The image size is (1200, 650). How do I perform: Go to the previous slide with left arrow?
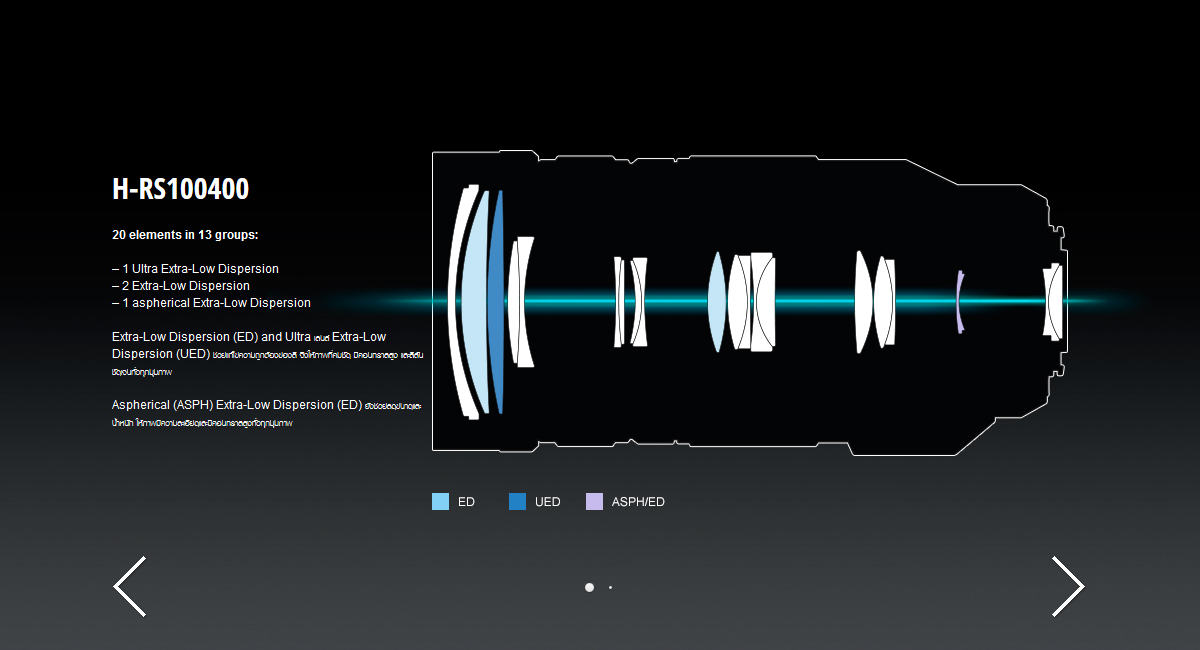130,586
